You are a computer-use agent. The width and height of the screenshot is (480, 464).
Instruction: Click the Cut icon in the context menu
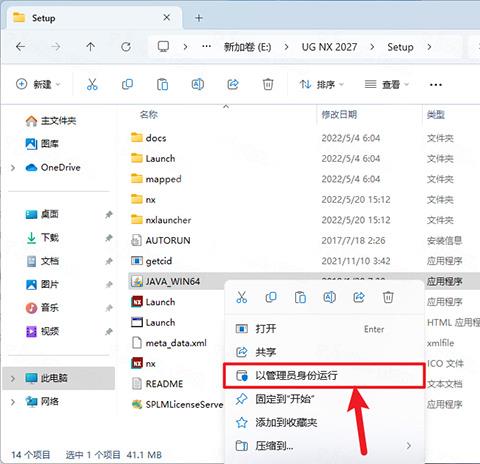[x=242, y=297]
